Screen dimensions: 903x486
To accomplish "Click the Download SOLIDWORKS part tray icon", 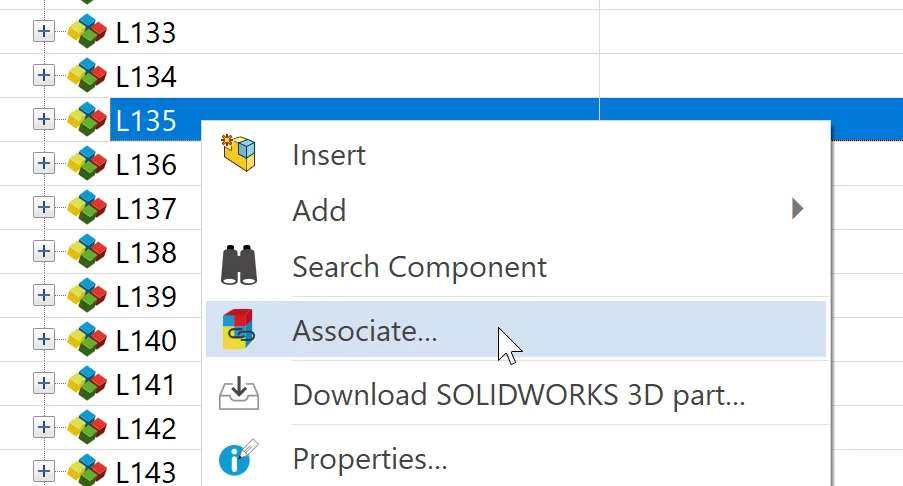I will pos(239,394).
